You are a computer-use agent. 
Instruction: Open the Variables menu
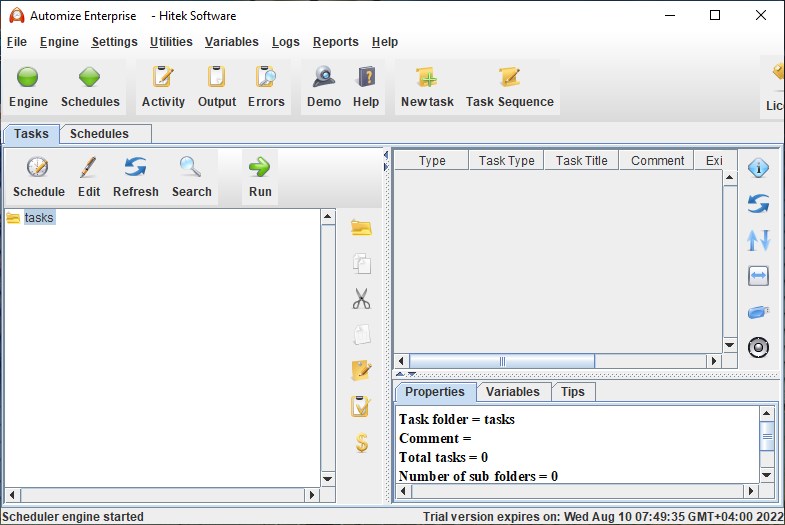pyautogui.click(x=231, y=42)
